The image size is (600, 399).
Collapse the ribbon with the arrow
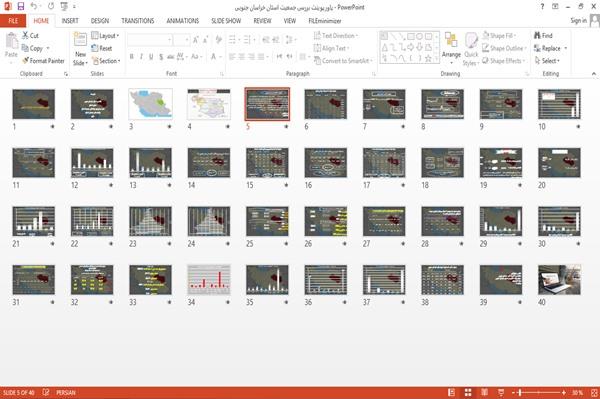(594, 73)
